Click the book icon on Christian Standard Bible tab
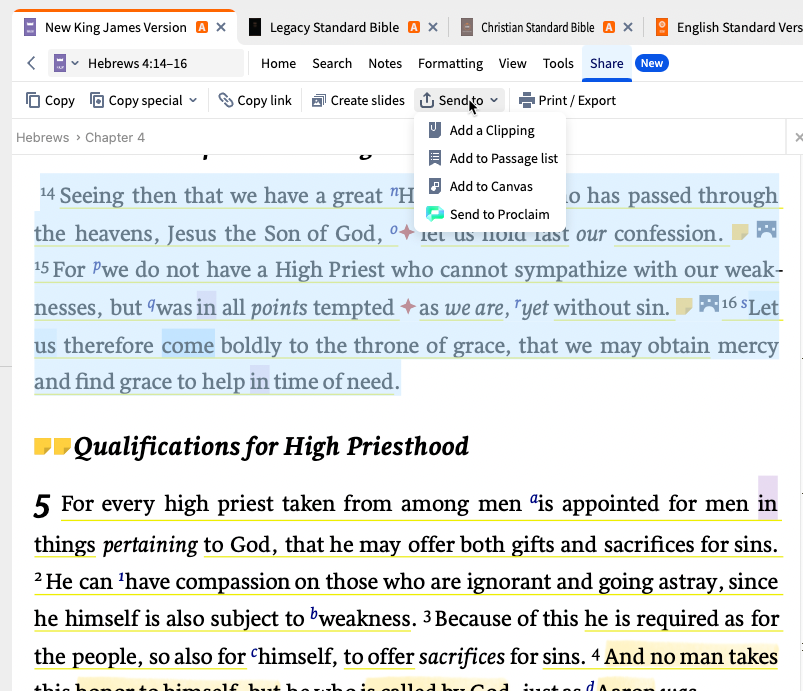 tap(467, 27)
